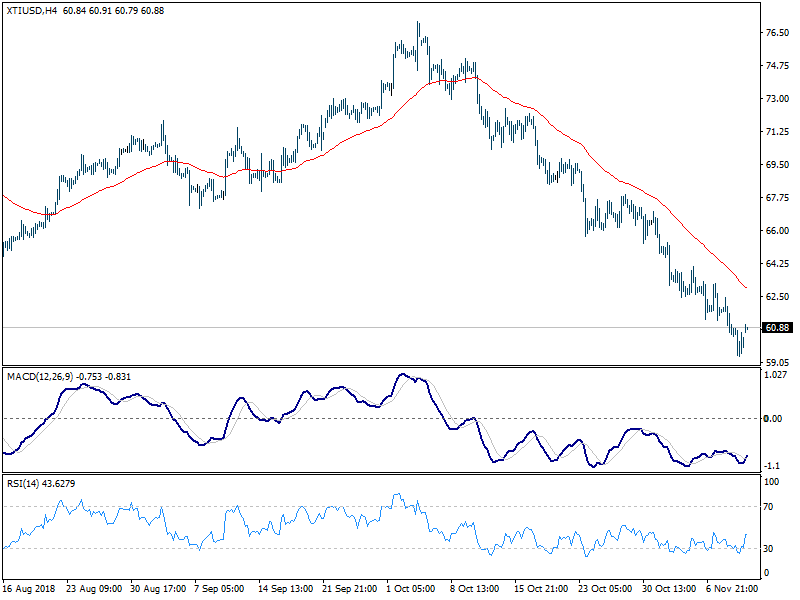Click the 76.50 price axis label

click(x=777, y=33)
